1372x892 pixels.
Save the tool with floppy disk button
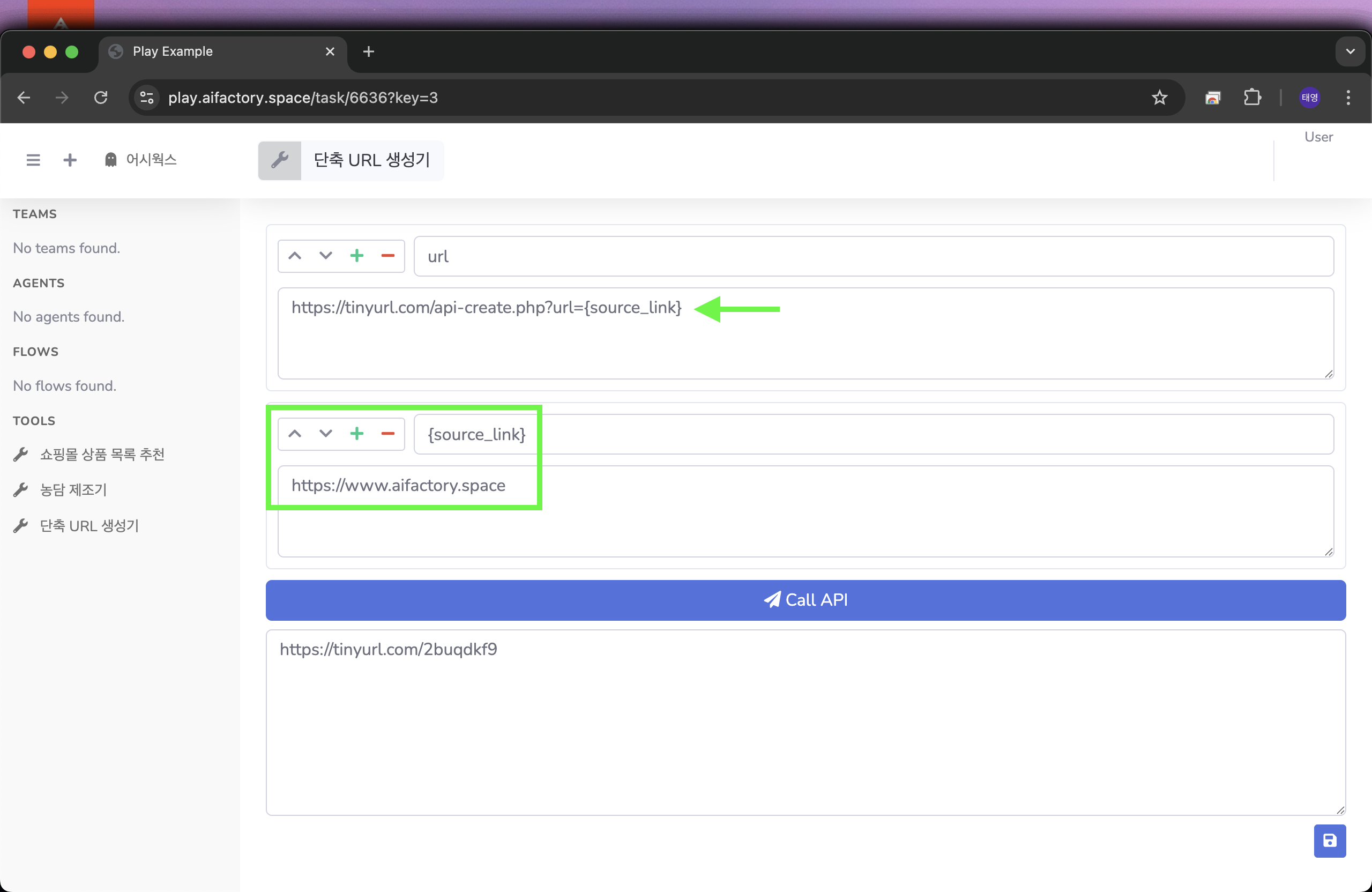coord(1330,841)
